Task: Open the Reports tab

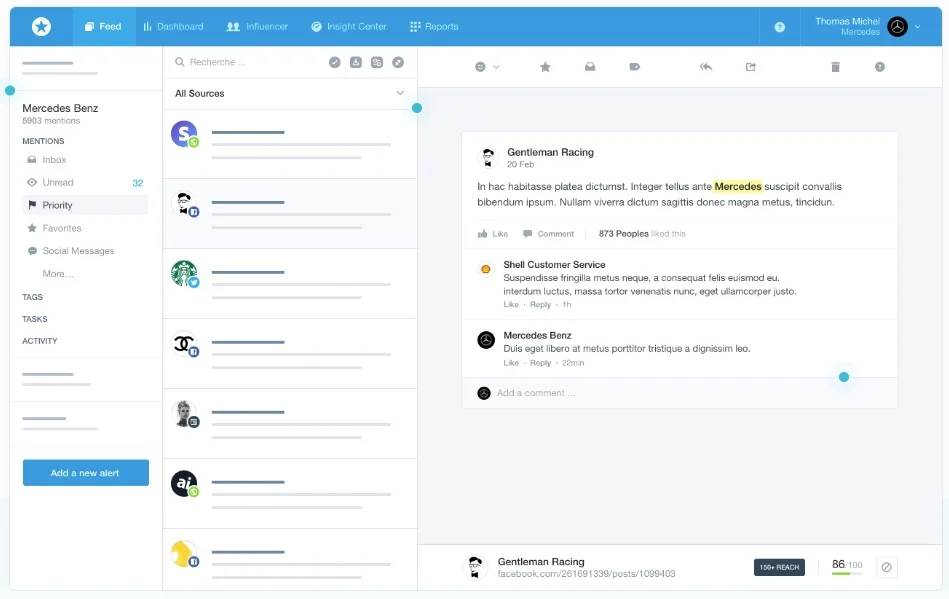Action: (x=434, y=27)
